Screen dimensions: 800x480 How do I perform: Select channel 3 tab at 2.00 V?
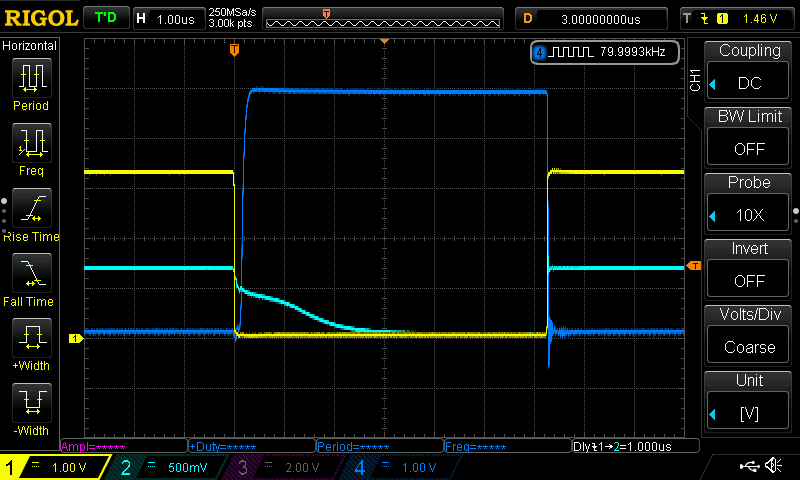pos(283,467)
